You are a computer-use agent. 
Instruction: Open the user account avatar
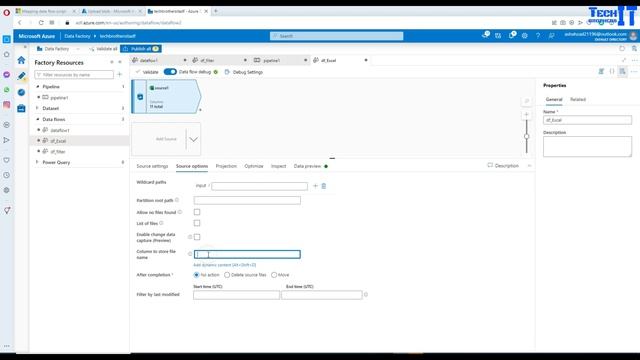(633, 36)
